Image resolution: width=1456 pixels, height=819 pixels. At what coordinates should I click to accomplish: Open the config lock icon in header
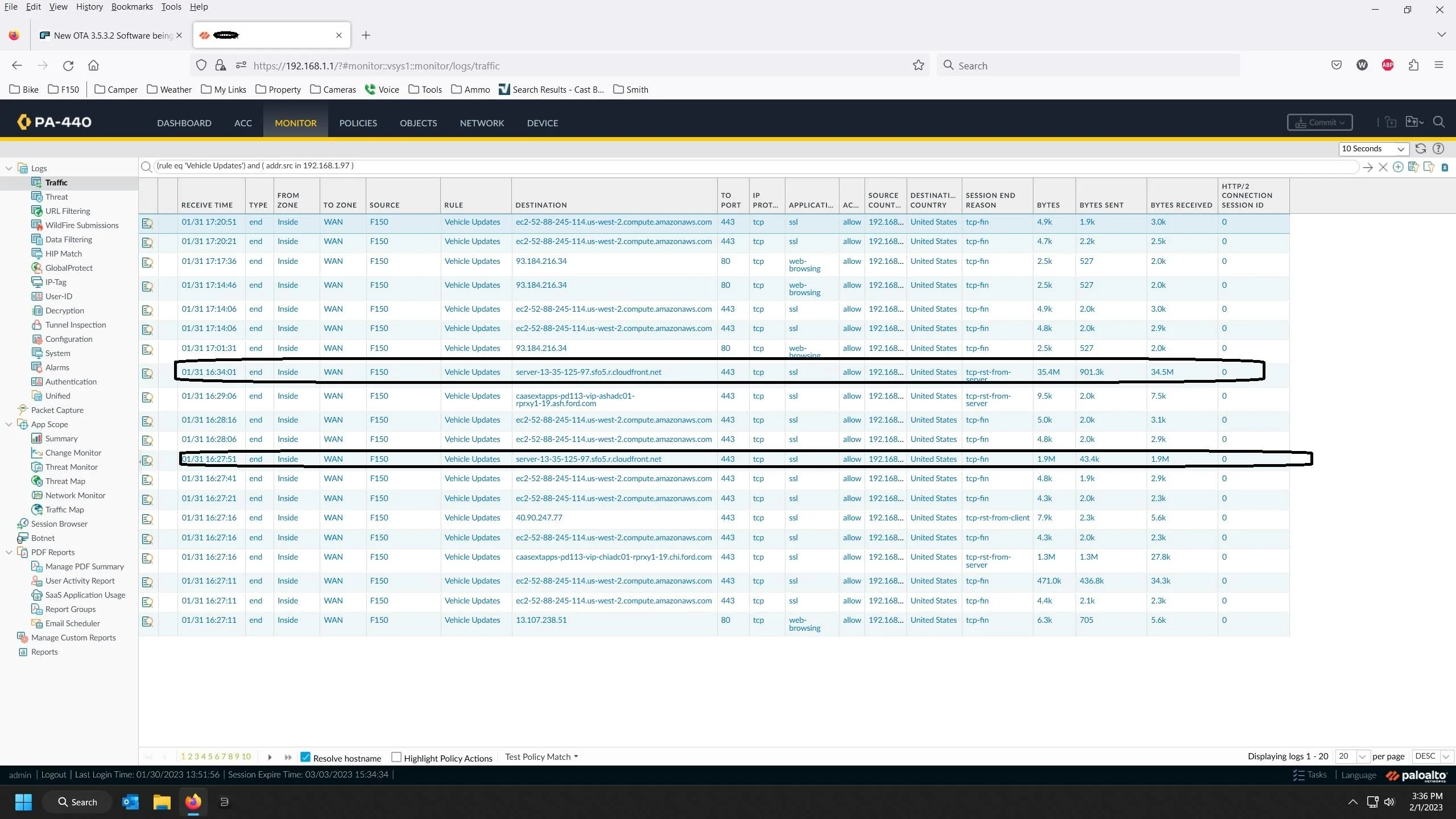(1390, 122)
